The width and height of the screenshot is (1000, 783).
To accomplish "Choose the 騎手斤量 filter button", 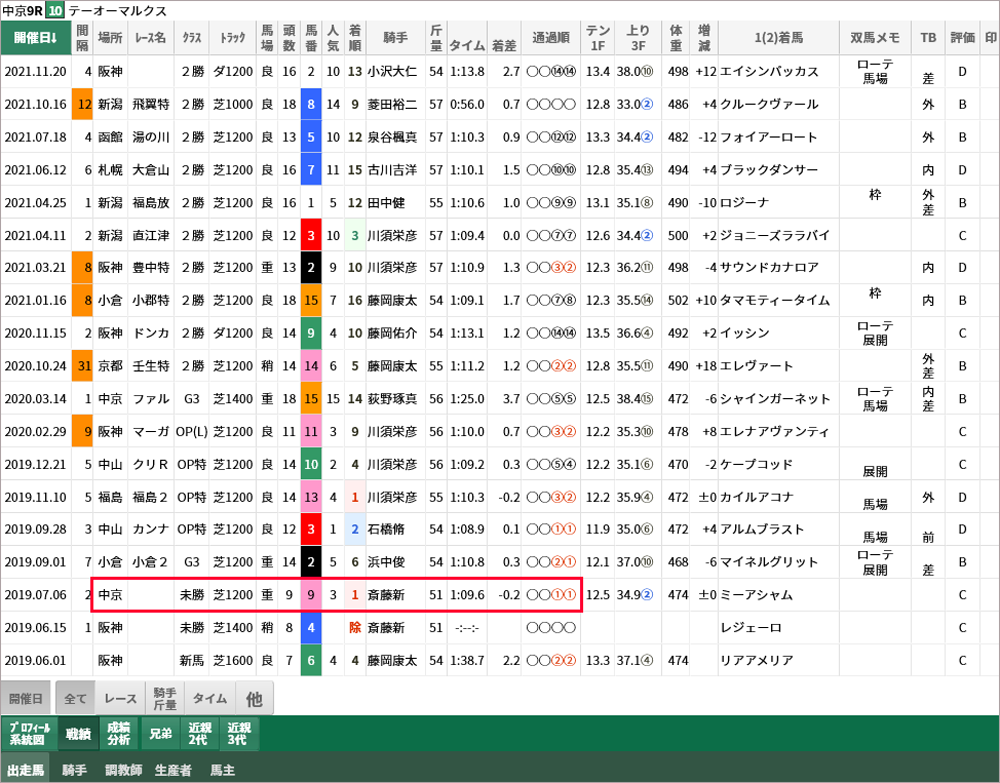I will pos(165,698).
